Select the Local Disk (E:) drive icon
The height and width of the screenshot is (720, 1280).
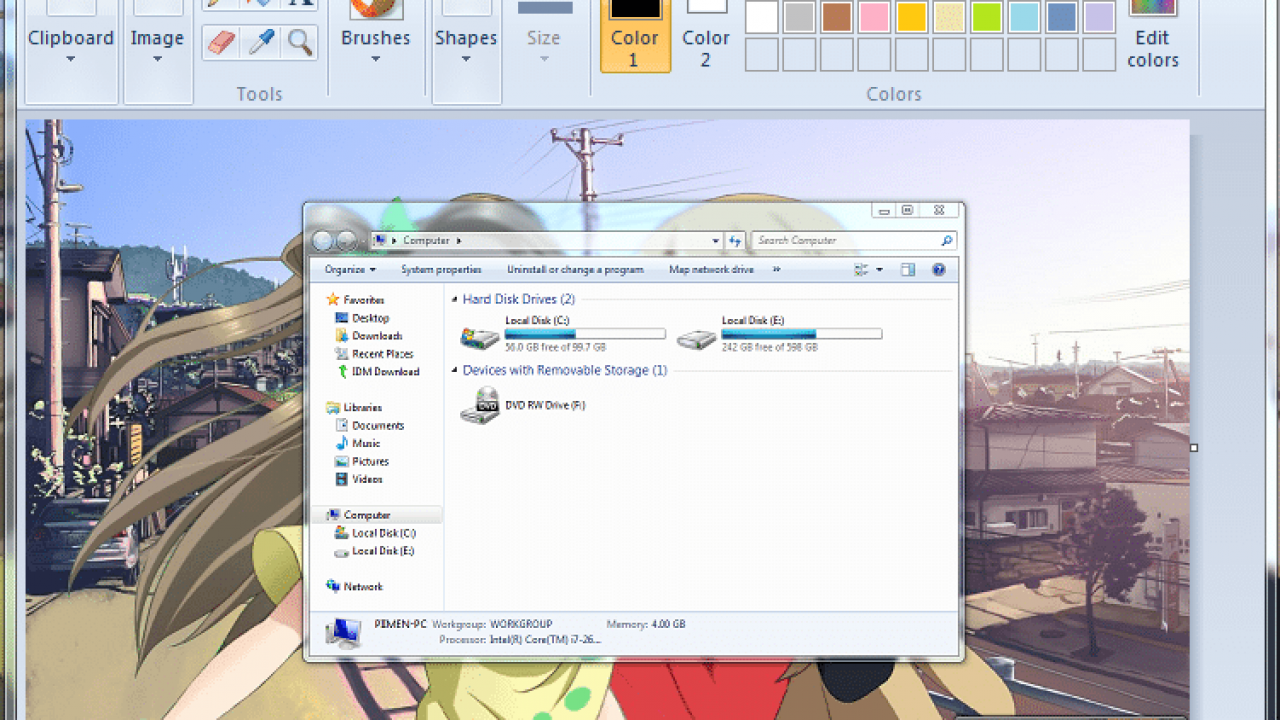coord(697,338)
